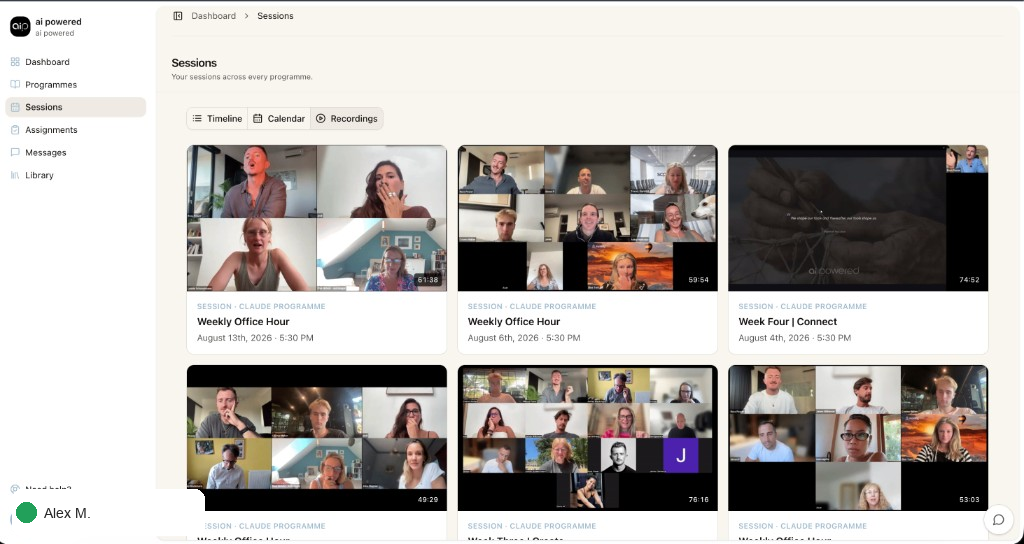This screenshot has height=544, width=1024.
Task: Open Programmes in the sidebar
Action: point(75,84)
